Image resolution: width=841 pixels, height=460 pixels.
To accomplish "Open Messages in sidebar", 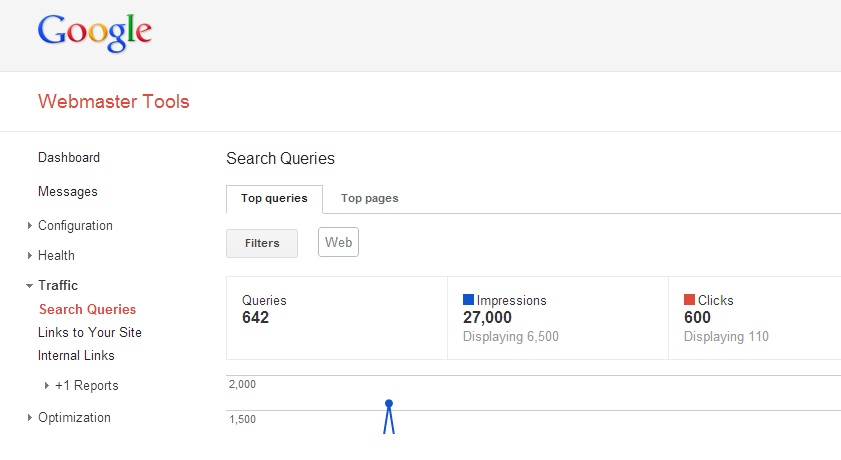I will click(68, 192).
